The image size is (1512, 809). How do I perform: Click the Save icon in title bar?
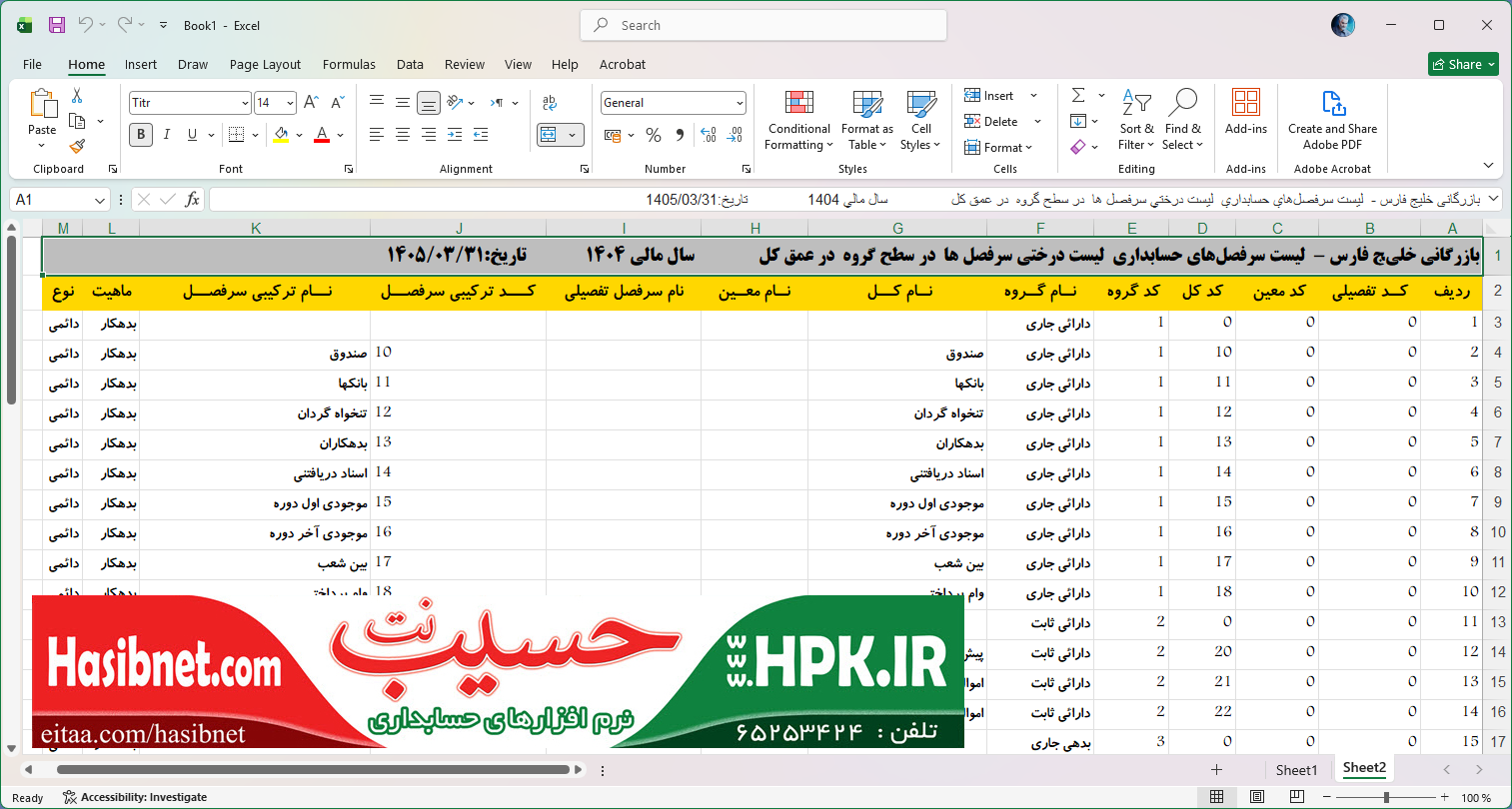[x=57, y=25]
